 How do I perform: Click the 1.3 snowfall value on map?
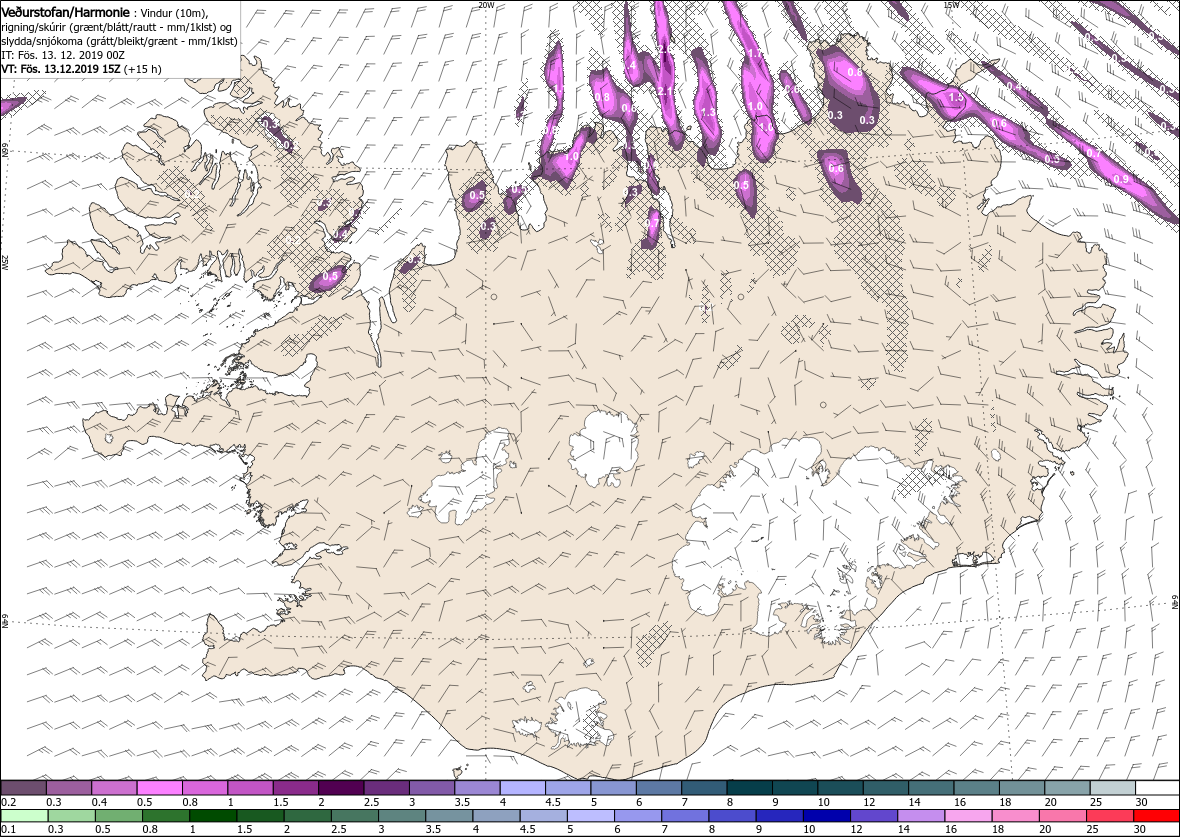coord(707,112)
